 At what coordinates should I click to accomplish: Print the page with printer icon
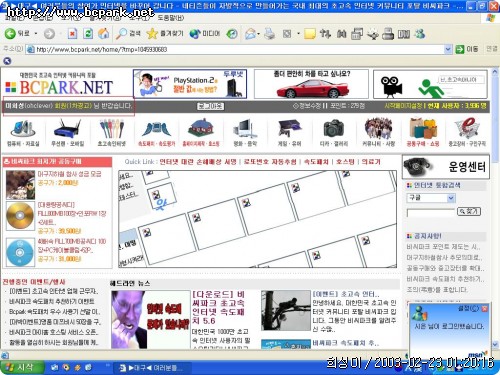coord(269,34)
